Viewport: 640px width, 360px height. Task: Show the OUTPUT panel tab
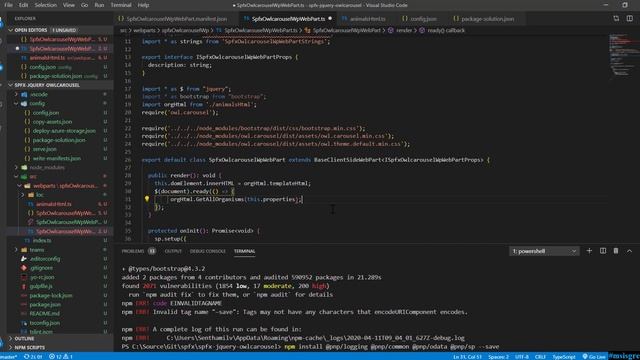[x=173, y=251]
